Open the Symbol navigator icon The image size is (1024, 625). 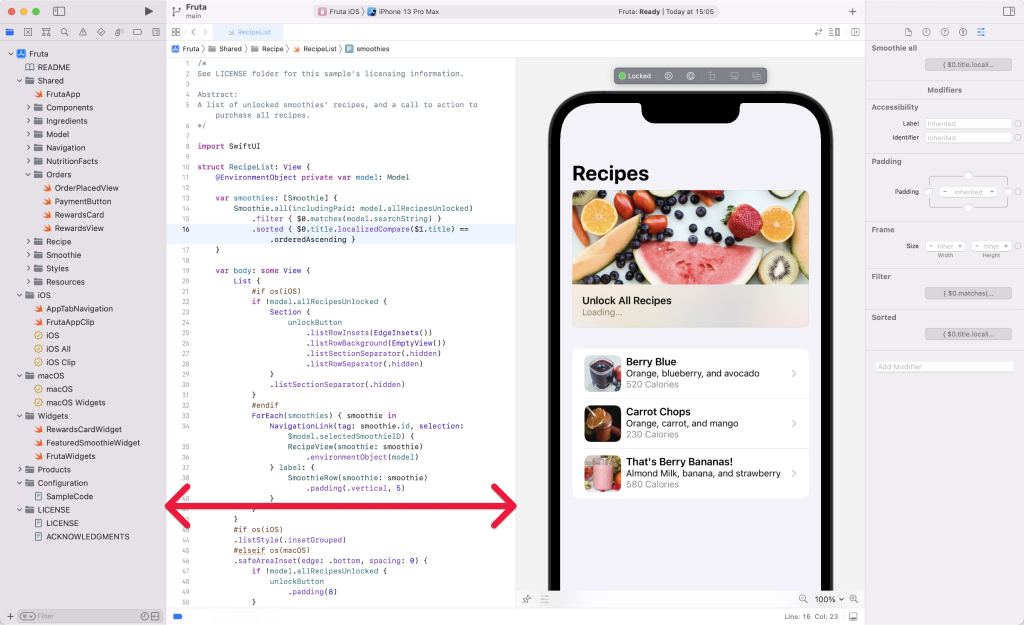pyautogui.click(x=46, y=32)
